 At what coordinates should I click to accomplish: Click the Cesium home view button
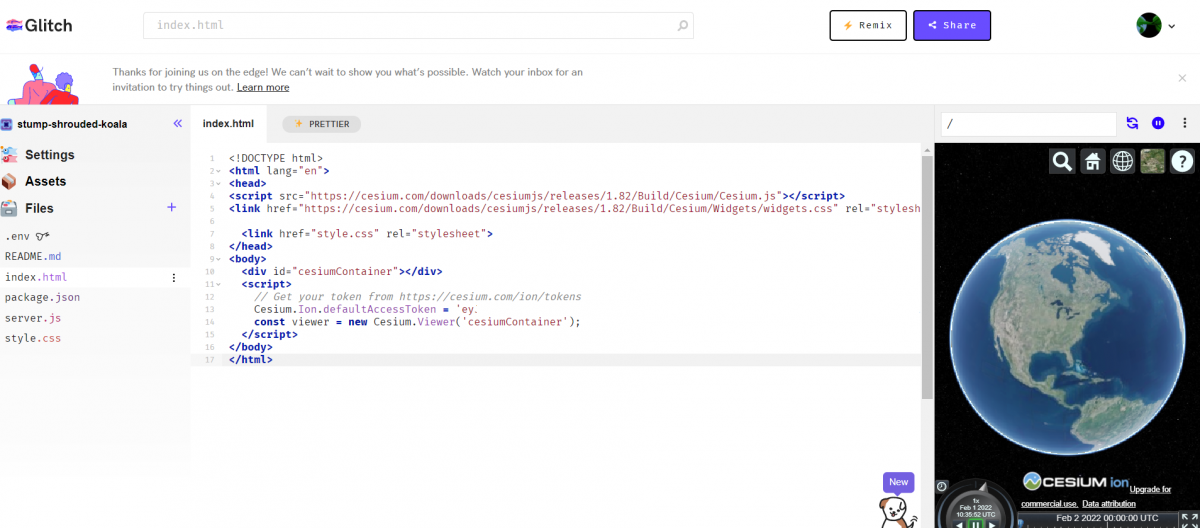point(1093,161)
